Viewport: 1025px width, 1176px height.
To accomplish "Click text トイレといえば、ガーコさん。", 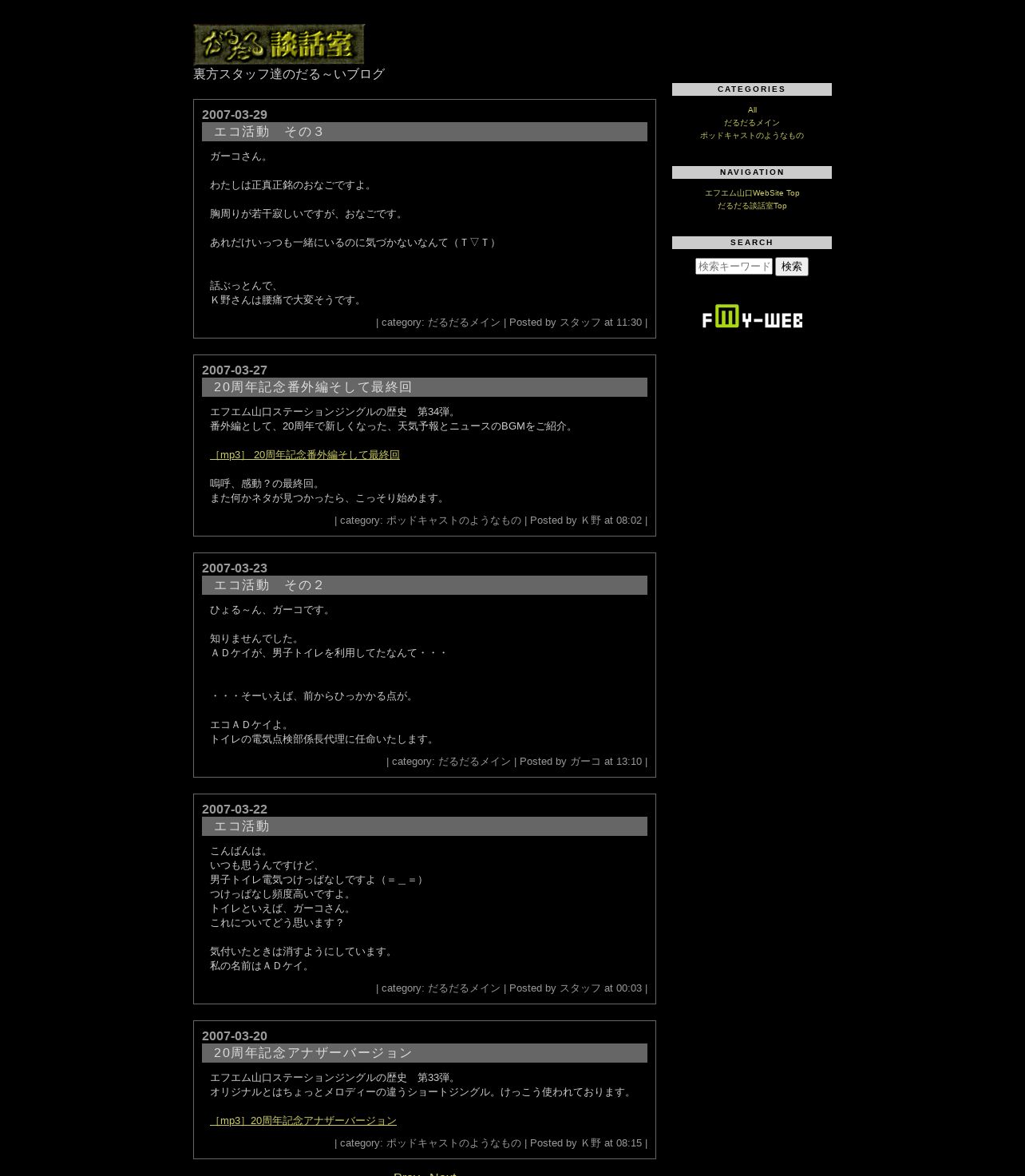I will point(283,909).
